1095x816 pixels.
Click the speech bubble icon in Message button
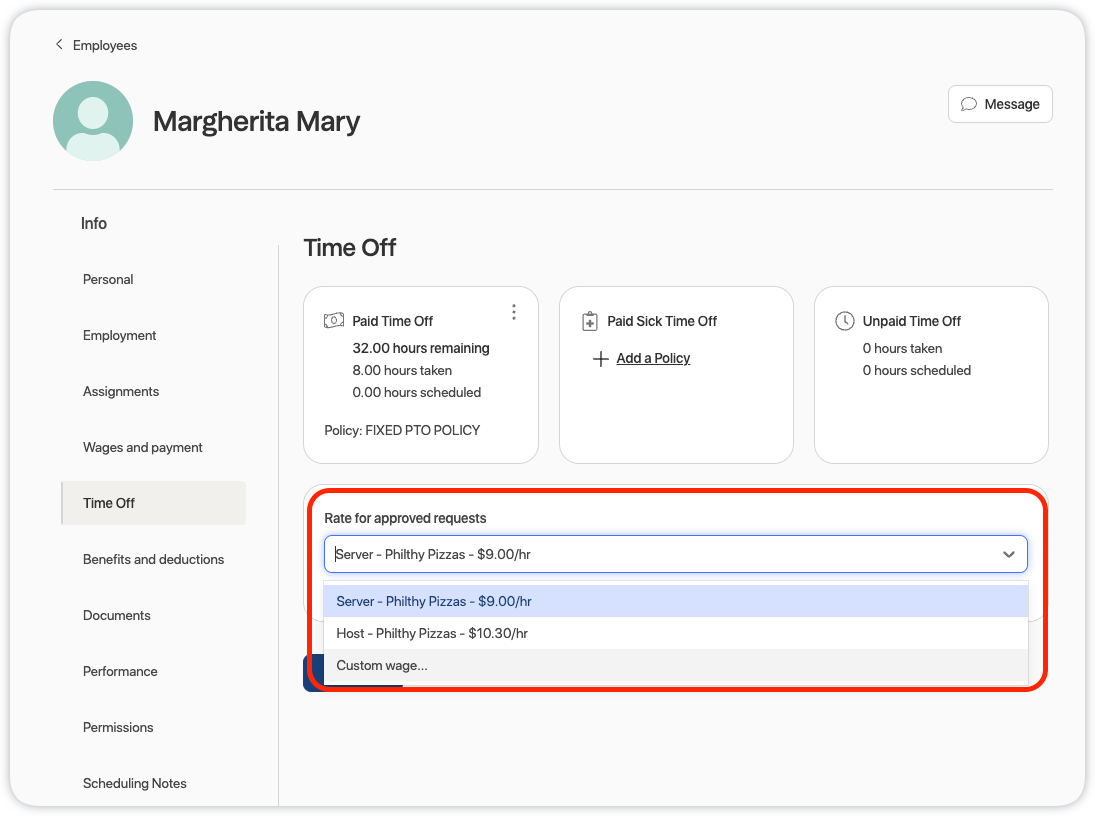[x=968, y=104]
